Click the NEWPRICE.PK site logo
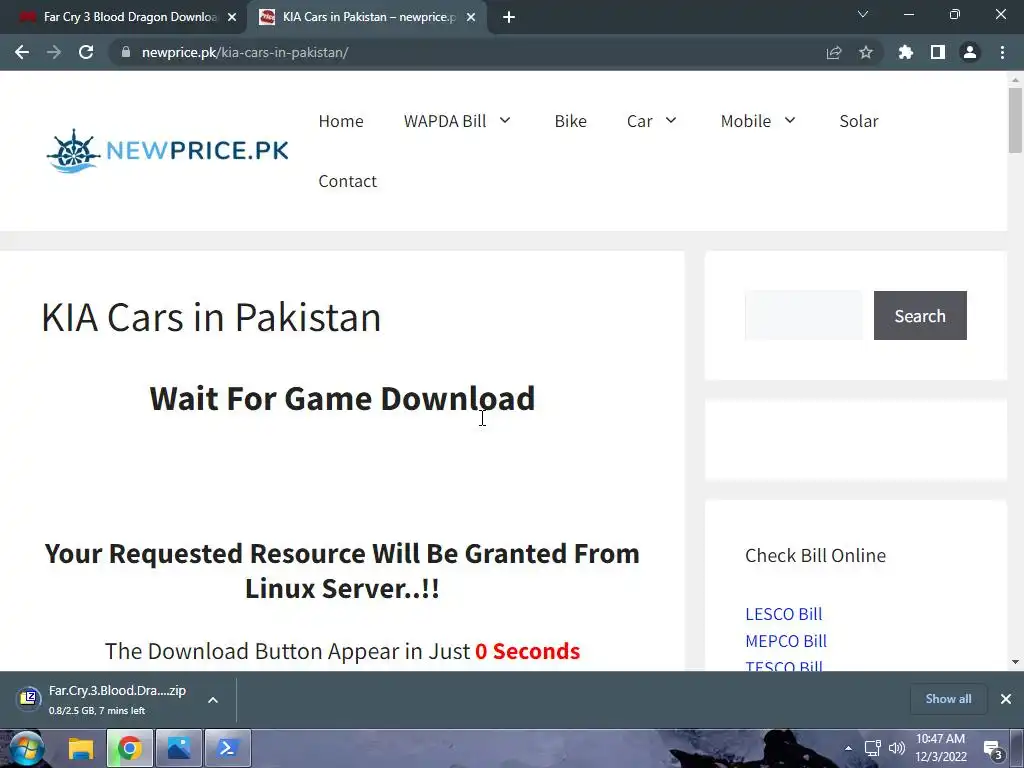This screenshot has height=768, width=1024. pyautogui.click(x=167, y=151)
